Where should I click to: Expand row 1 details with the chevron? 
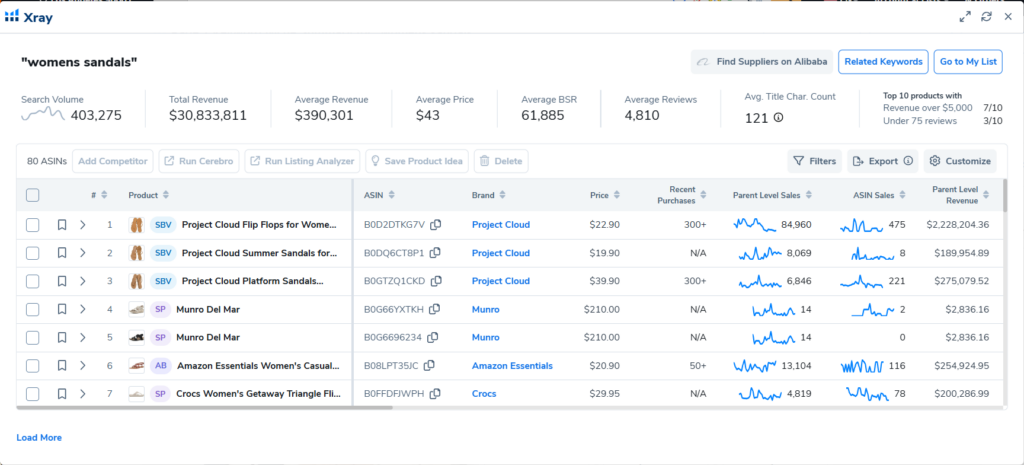tap(83, 225)
